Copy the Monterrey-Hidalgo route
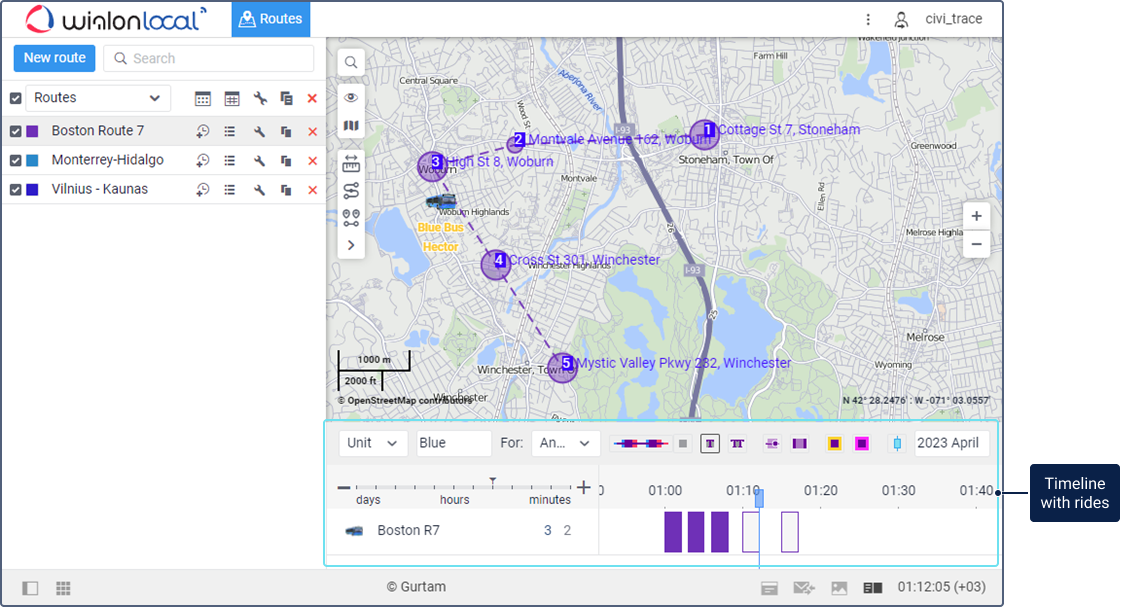Image resolution: width=1122 pixels, height=607 pixels. (x=286, y=161)
